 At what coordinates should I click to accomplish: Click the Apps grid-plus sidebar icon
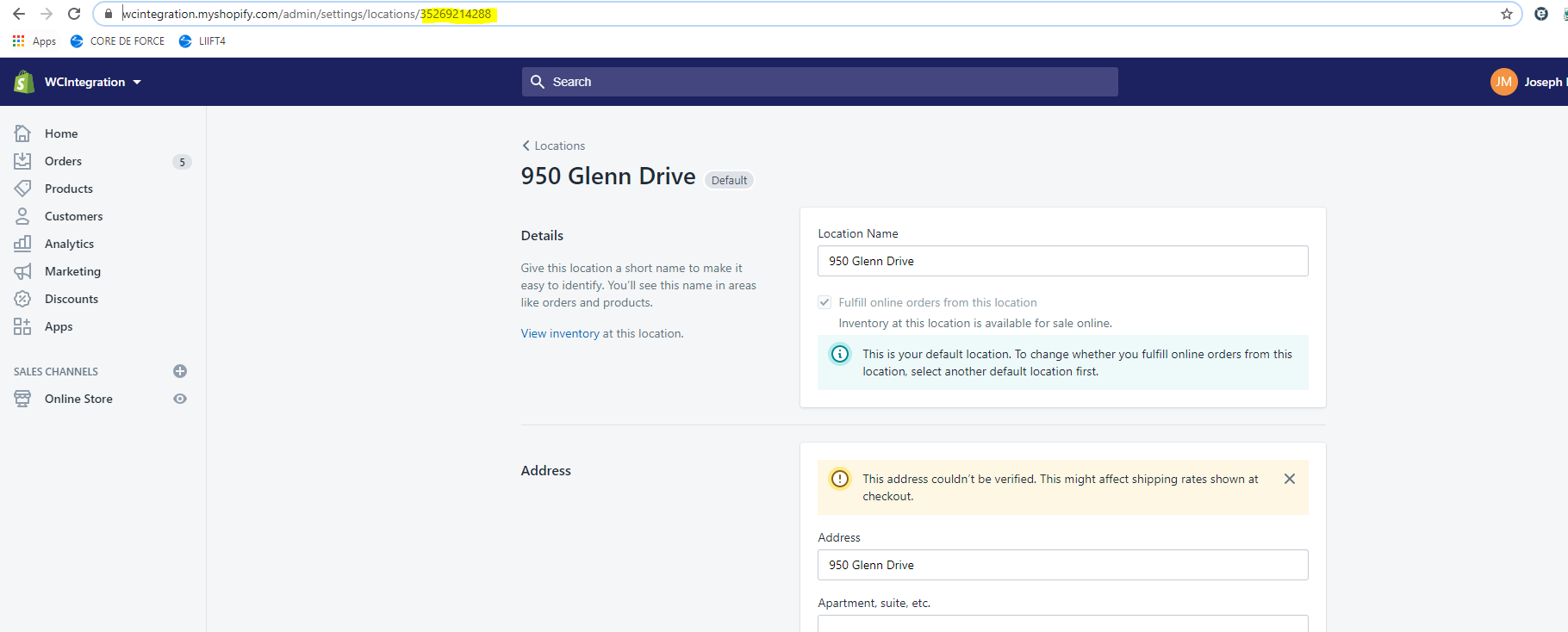click(22, 326)
